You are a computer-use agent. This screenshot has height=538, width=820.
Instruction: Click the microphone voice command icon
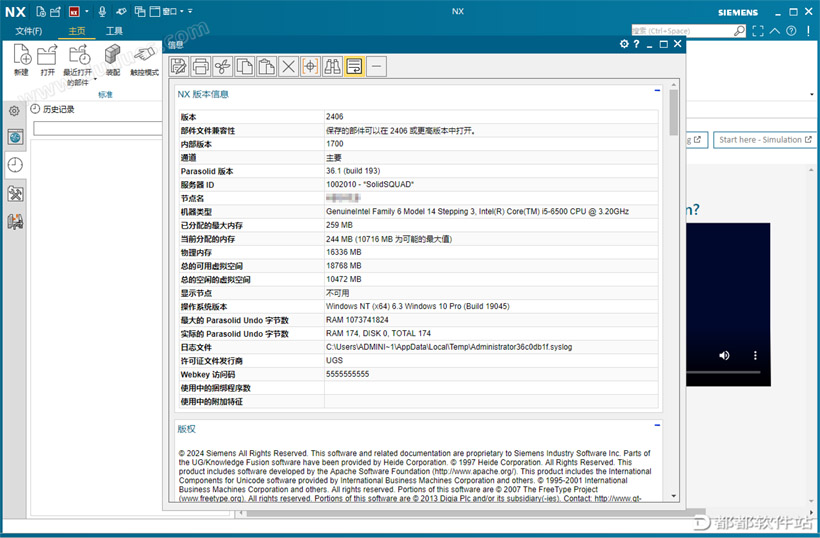point(102,12)
